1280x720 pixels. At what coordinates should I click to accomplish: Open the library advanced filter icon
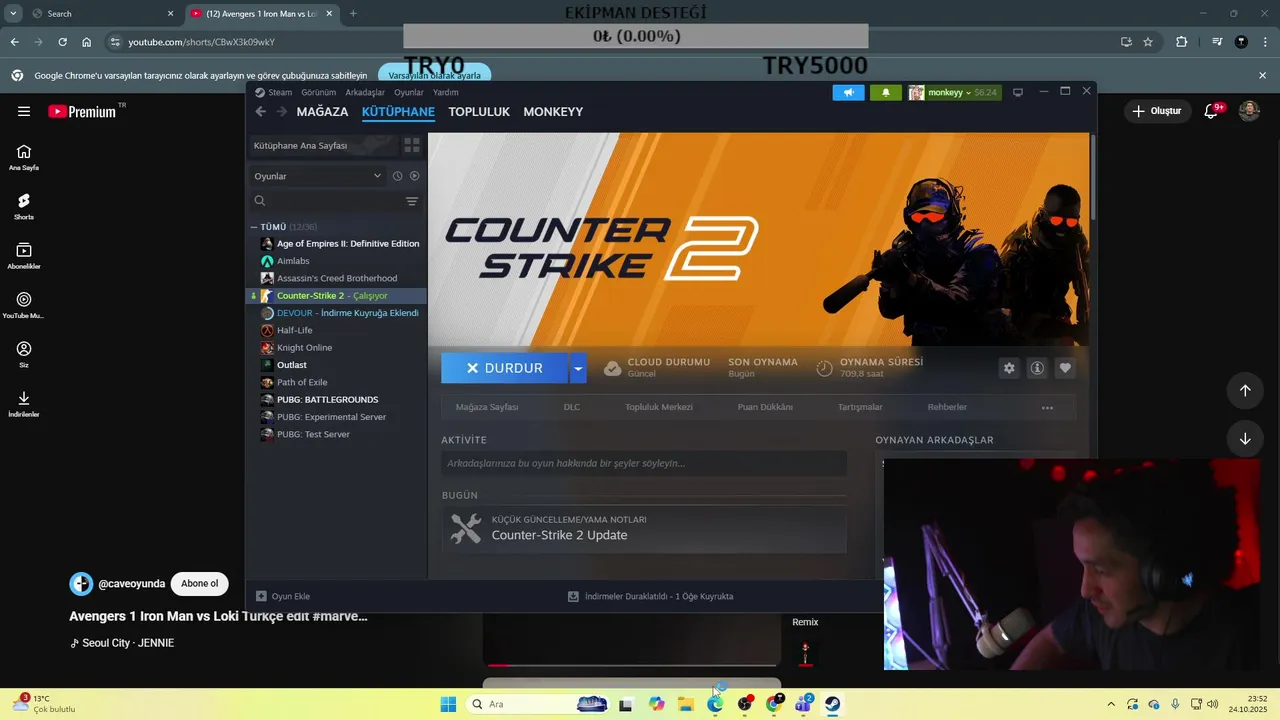pyautogui.click(x=411, y=201)
